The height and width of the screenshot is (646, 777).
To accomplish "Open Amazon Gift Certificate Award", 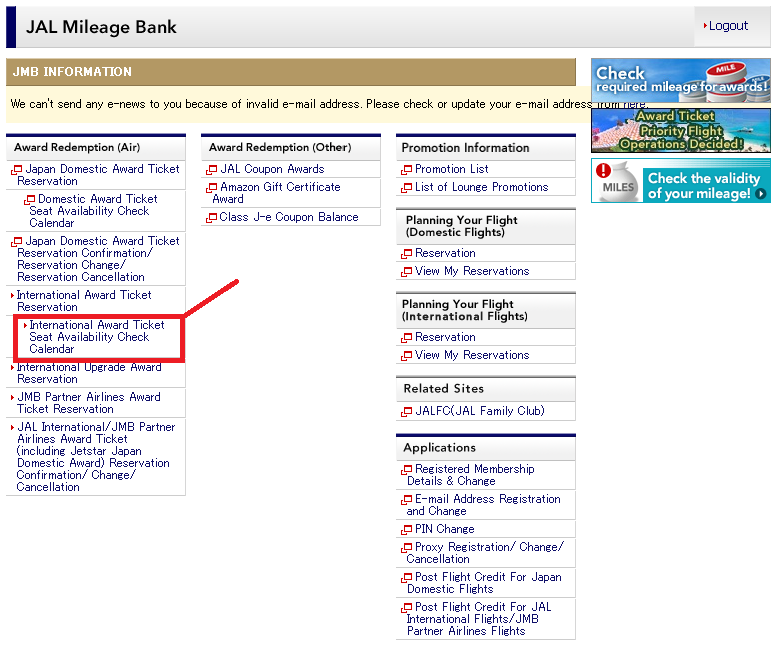I will (277, 193).
